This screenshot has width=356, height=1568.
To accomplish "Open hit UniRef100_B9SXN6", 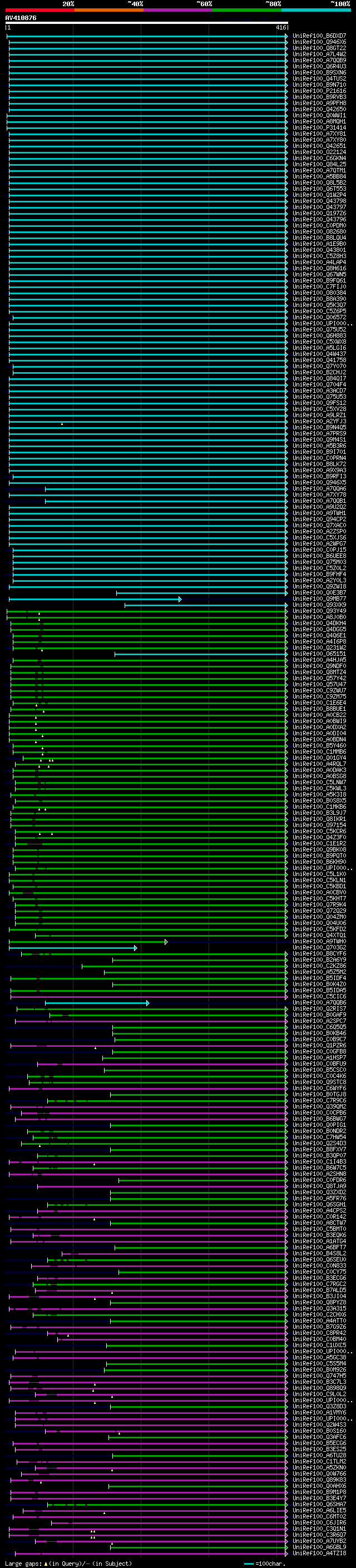I will (x=319, y=72).
